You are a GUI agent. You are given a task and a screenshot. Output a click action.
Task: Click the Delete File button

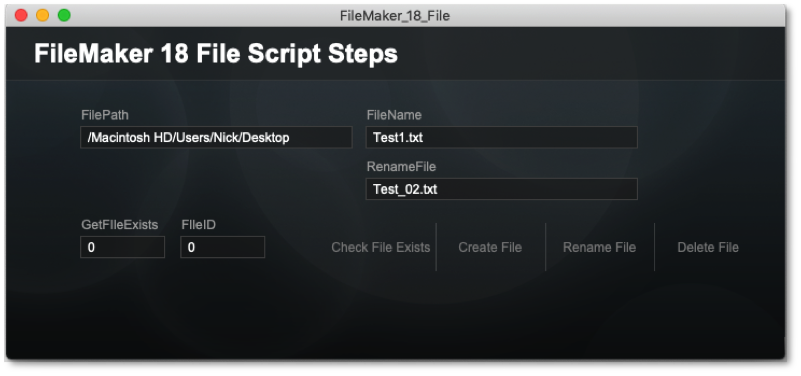coord(708,247)
